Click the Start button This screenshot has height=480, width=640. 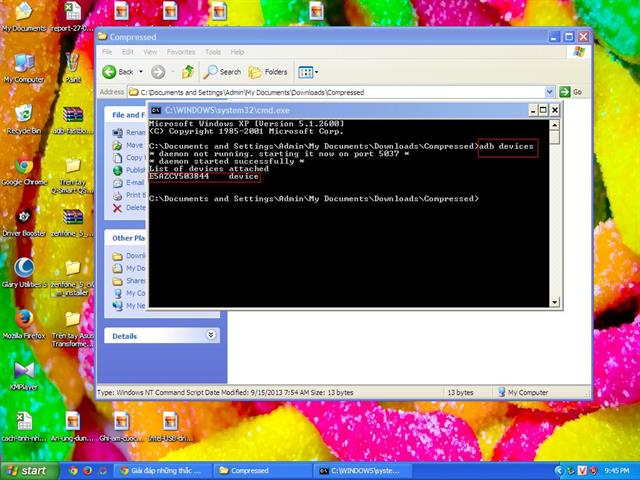tap(29, 471)
